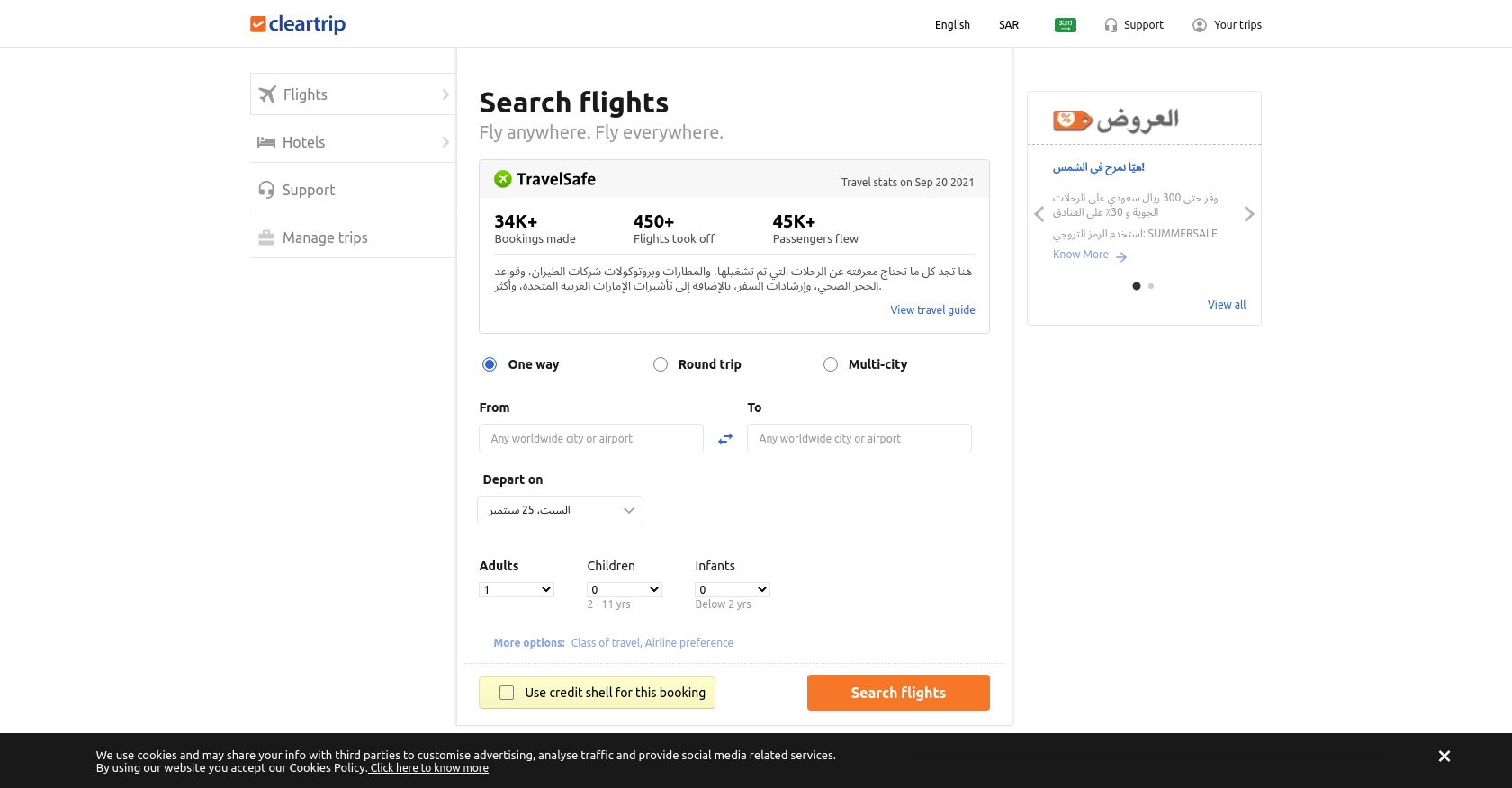
Task: Go to next offer in carousel
Action: (x=1249, y=214)
